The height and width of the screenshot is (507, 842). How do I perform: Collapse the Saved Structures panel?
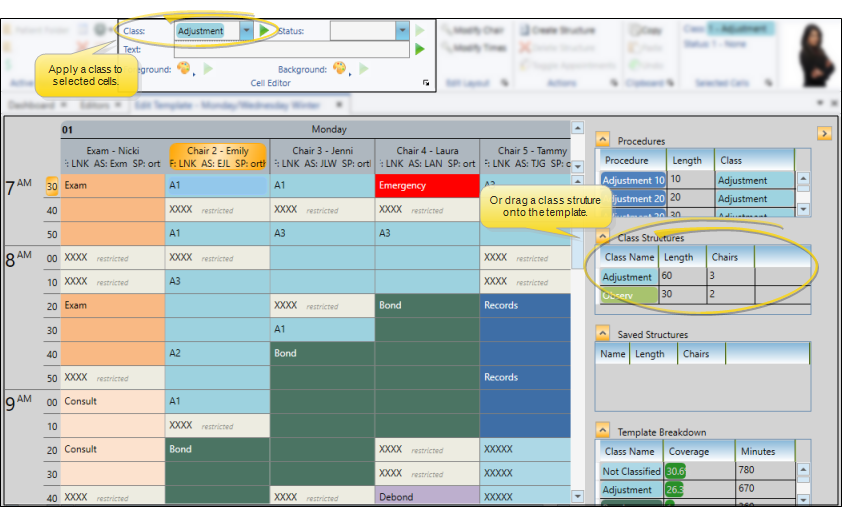[x=603, y=334]
